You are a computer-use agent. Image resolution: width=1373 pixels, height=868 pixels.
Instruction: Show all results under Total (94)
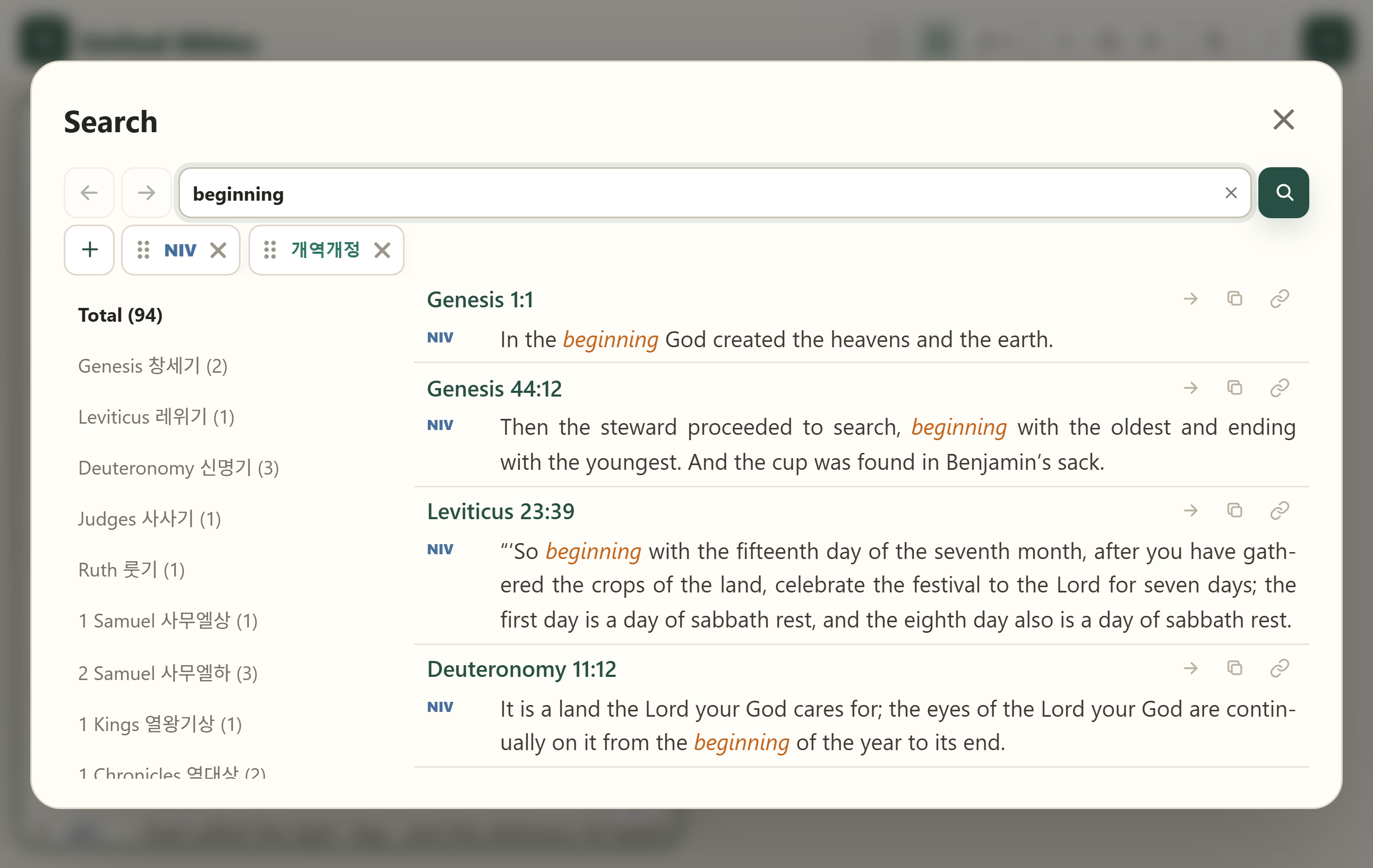[x=121, y=315]
